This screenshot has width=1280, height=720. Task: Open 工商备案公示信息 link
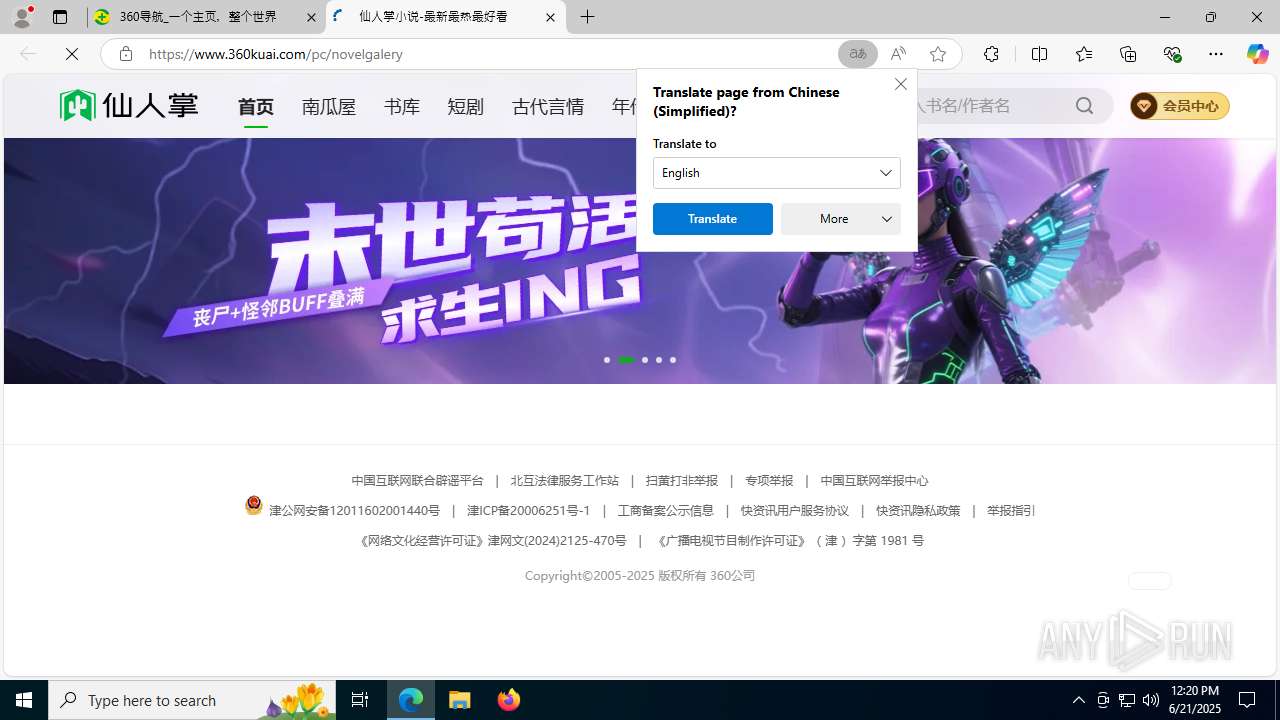pos(665,511)
